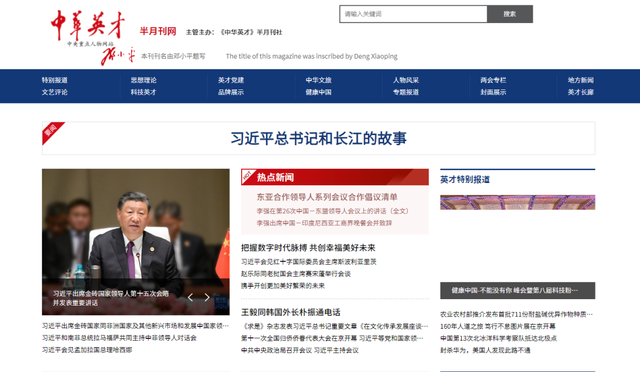Open headline 习近平总书记和长江的故事
The image size is (640, 372).
tap(319, 138)
